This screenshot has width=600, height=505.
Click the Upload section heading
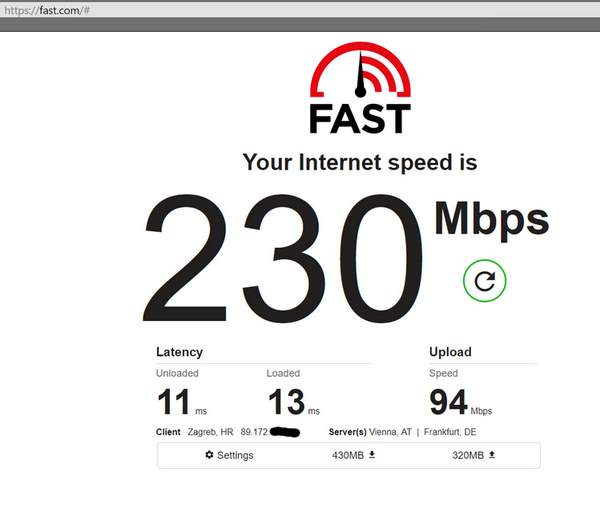(x=450, y=352)
